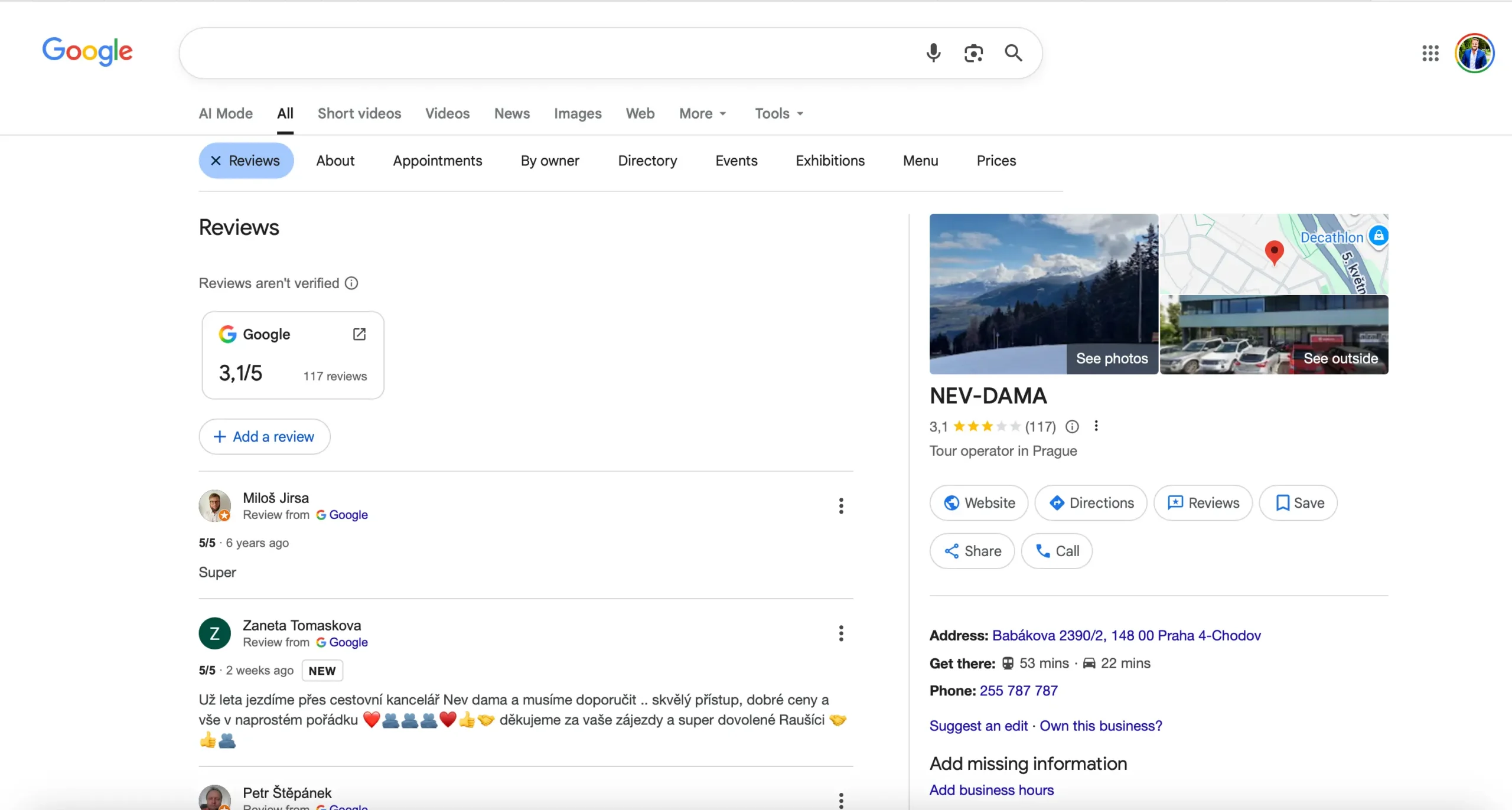Call the phone number 255 787 787

tap(1018, 690)
